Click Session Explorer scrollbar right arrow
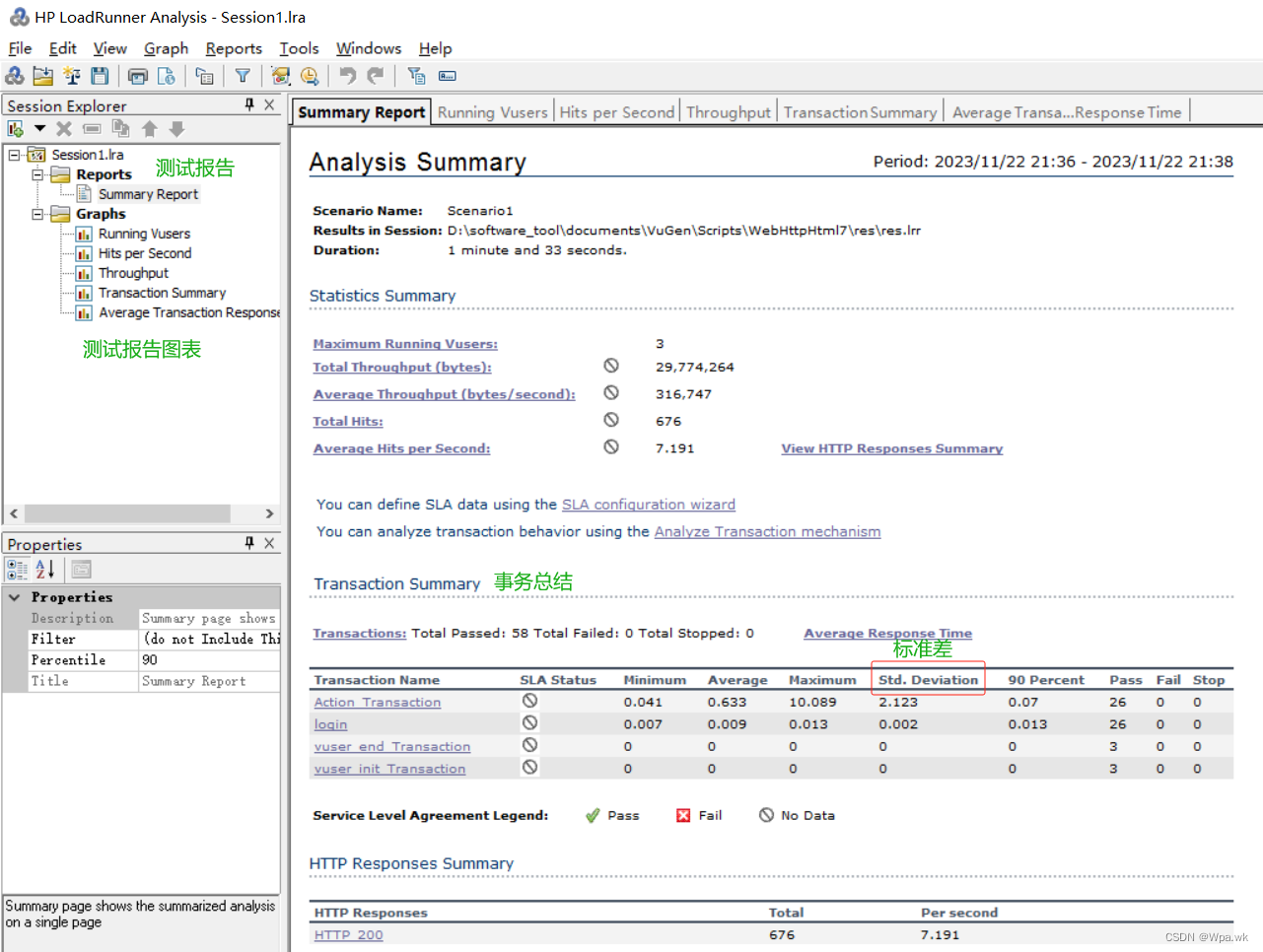Screen dimensions: 1263x952 (269, 513)
